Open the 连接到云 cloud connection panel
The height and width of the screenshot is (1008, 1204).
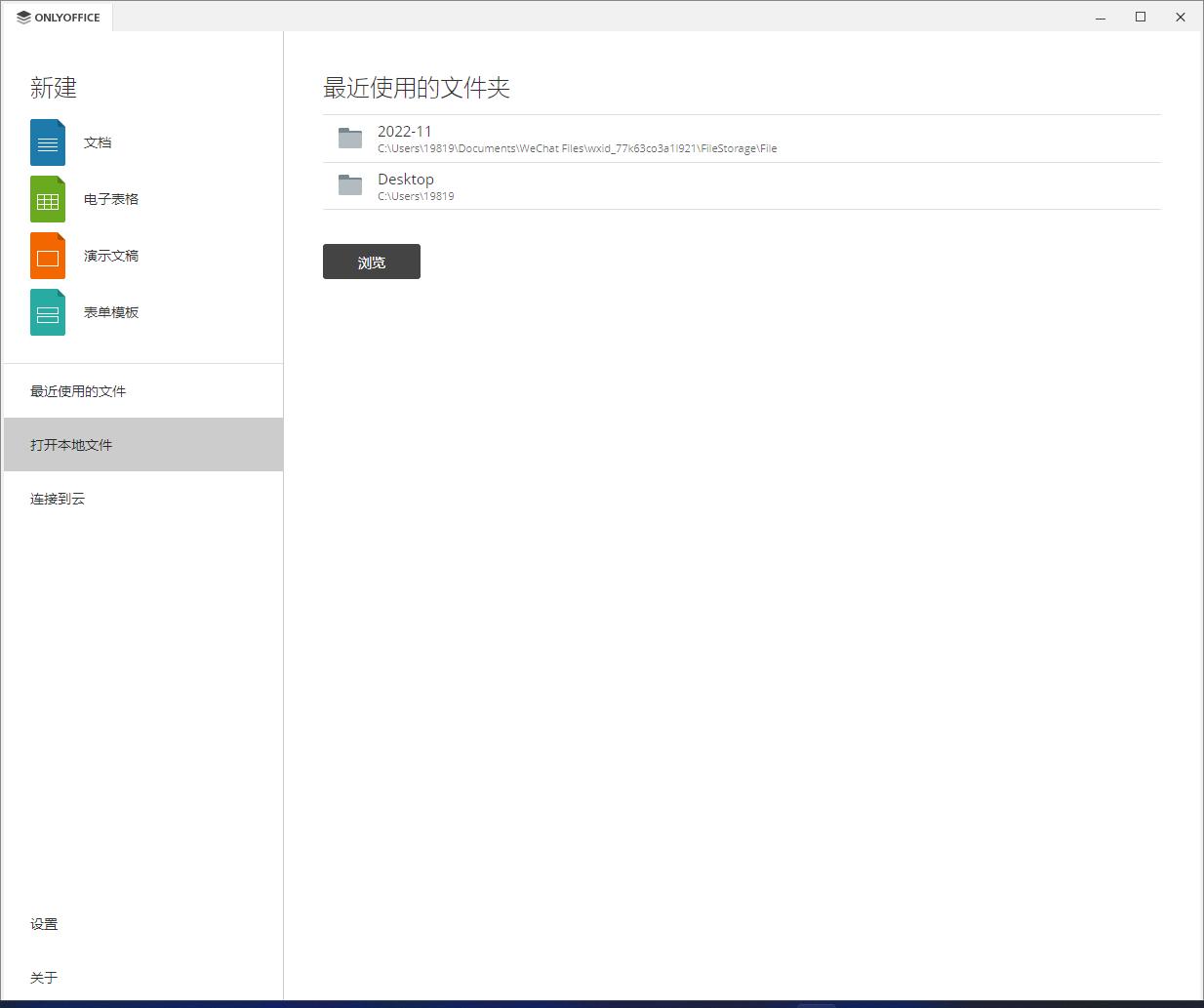[57, 499]
